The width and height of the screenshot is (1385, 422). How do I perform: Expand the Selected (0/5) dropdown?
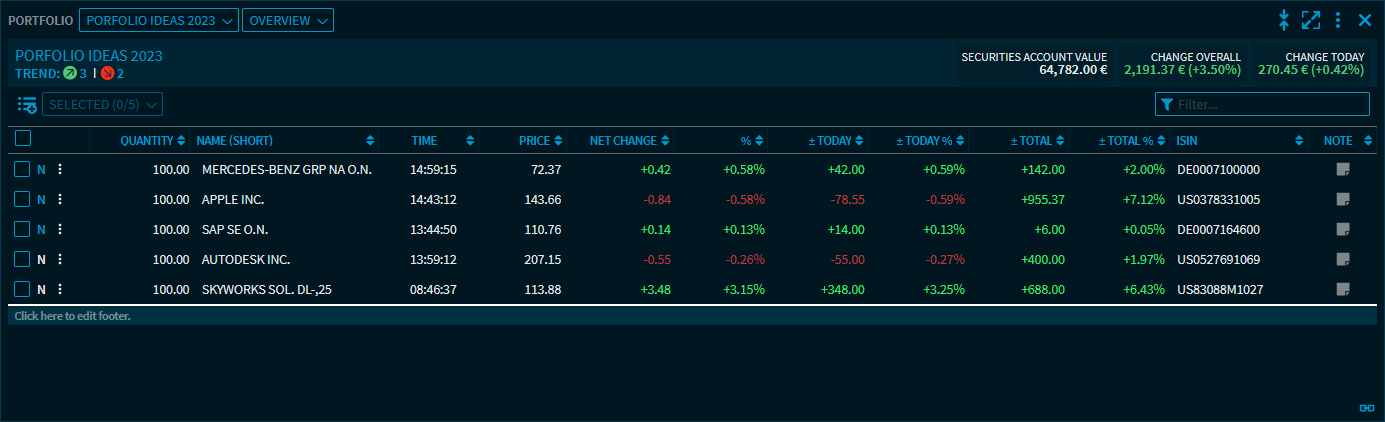pyautogui.click(x=102, y=104)
